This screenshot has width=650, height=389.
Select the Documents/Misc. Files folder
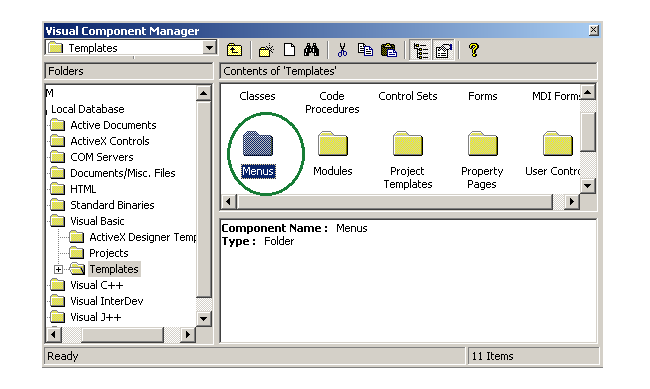(123, 173)
